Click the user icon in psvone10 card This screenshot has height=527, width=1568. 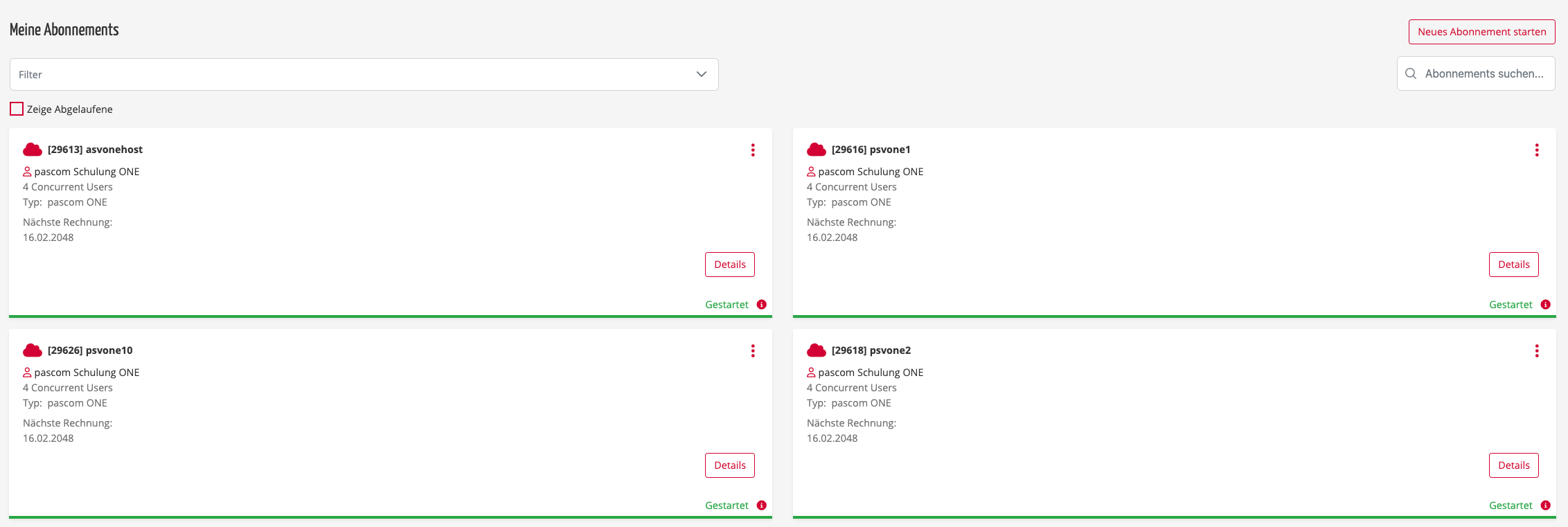[x=27, y=373]
